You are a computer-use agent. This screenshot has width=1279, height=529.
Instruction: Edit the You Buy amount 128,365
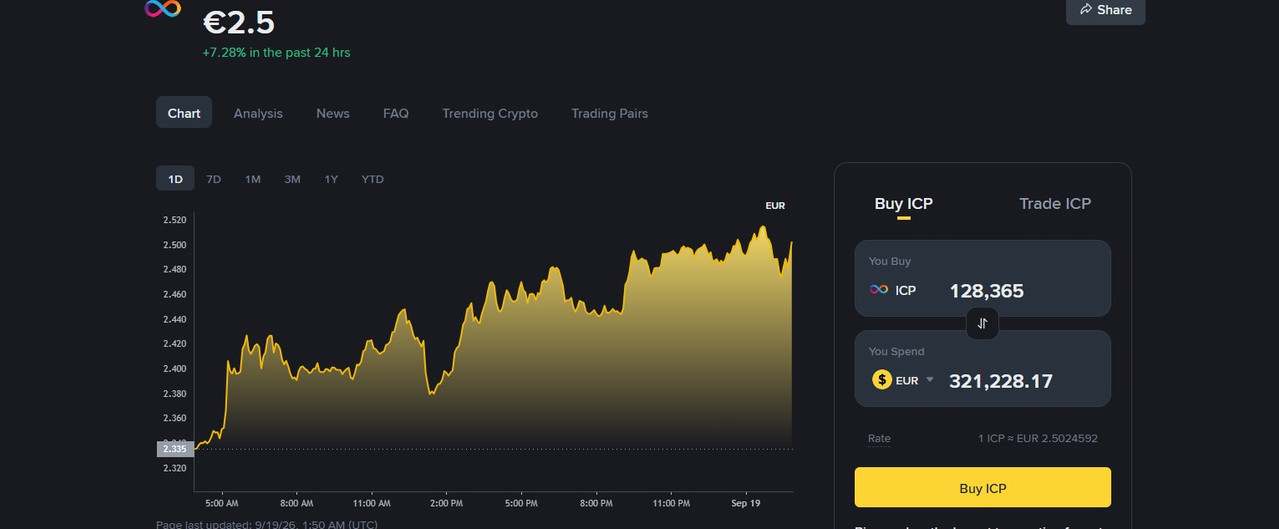[986, 291]
